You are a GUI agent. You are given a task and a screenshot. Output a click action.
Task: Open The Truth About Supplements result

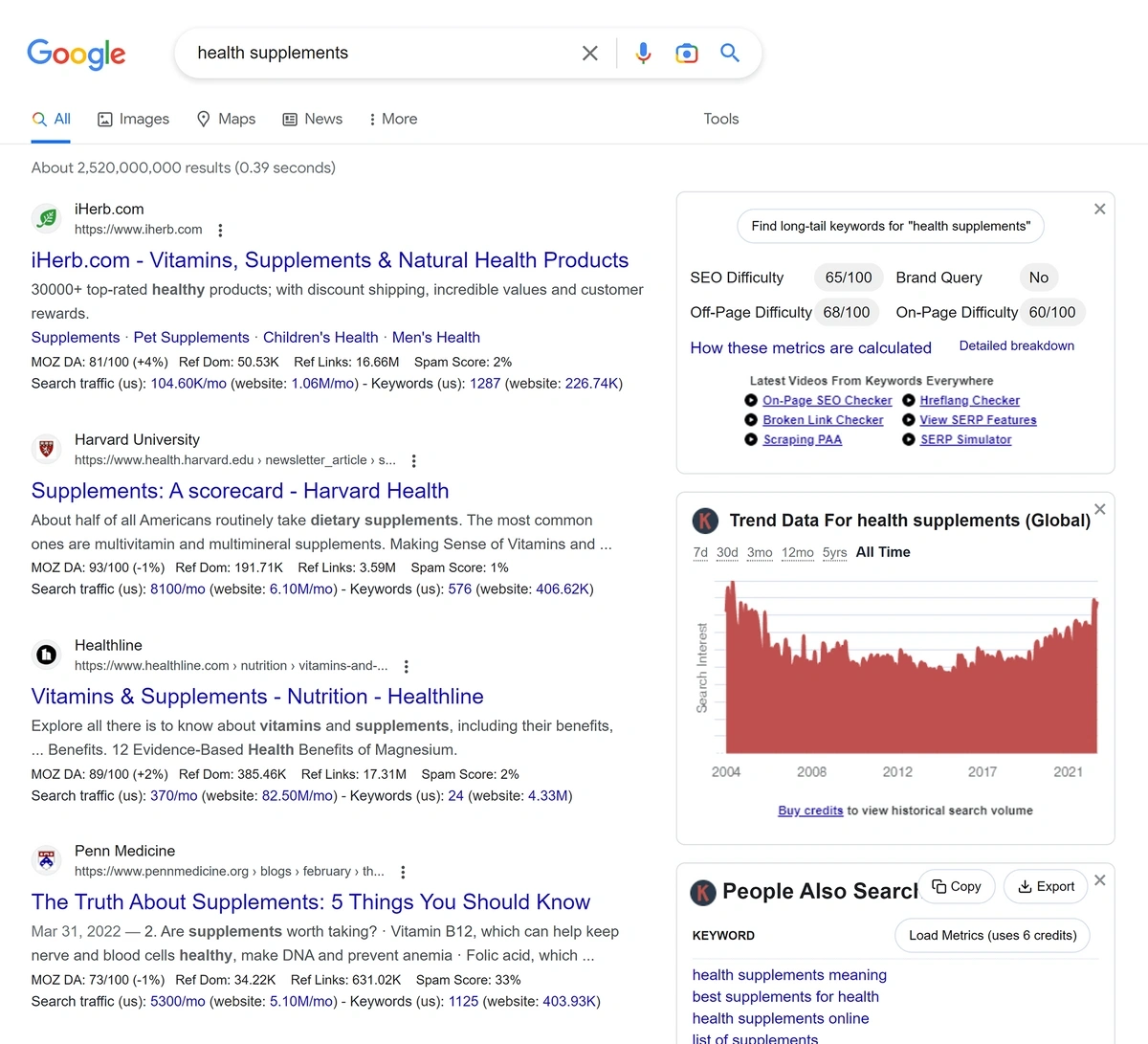pyautogui.click(x=311, y=902)
